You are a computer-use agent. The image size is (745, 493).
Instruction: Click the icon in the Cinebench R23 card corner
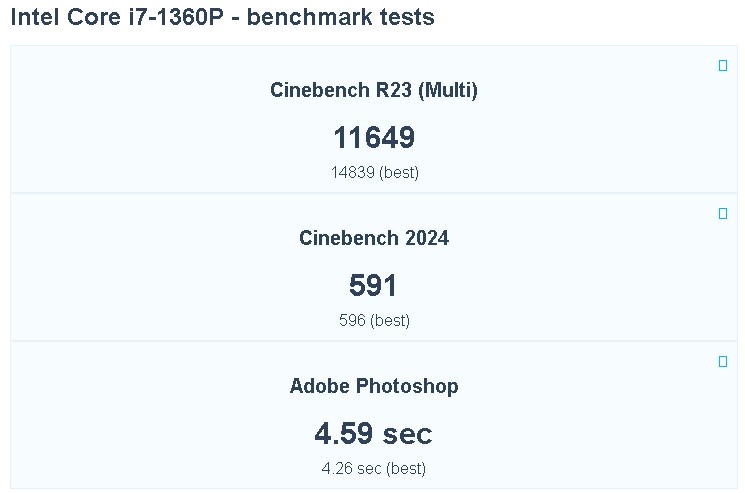723,66
